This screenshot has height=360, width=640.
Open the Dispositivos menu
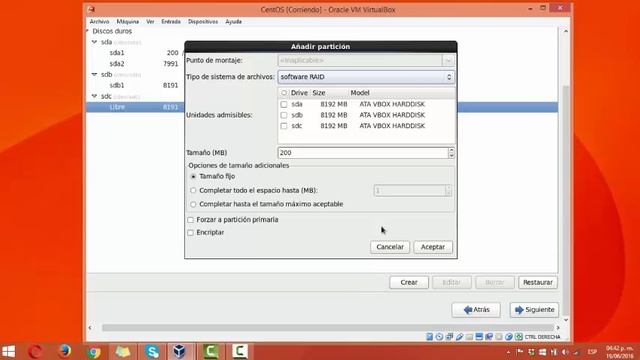pyautogui.click(x=203, y=22)
